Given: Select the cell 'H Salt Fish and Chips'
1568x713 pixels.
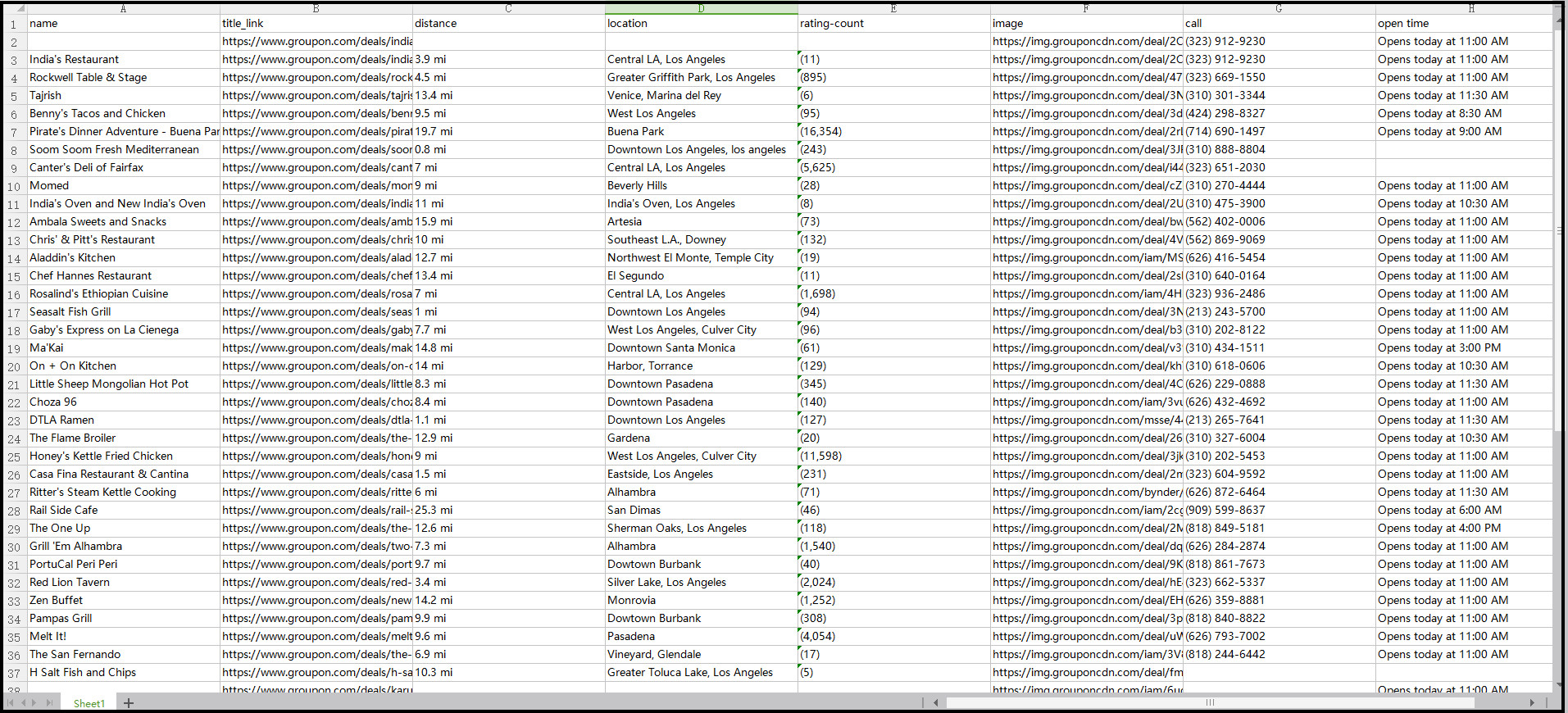Looking at the screenshot, I should click(x=123, y=673).
